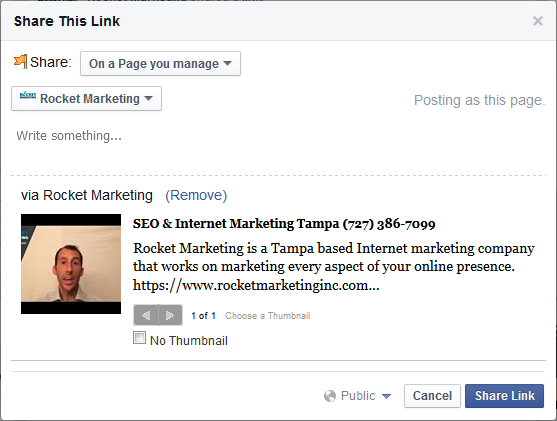Go to the next thumbnail arrow
Screen dimensions: 557x421
coord(170,315)
